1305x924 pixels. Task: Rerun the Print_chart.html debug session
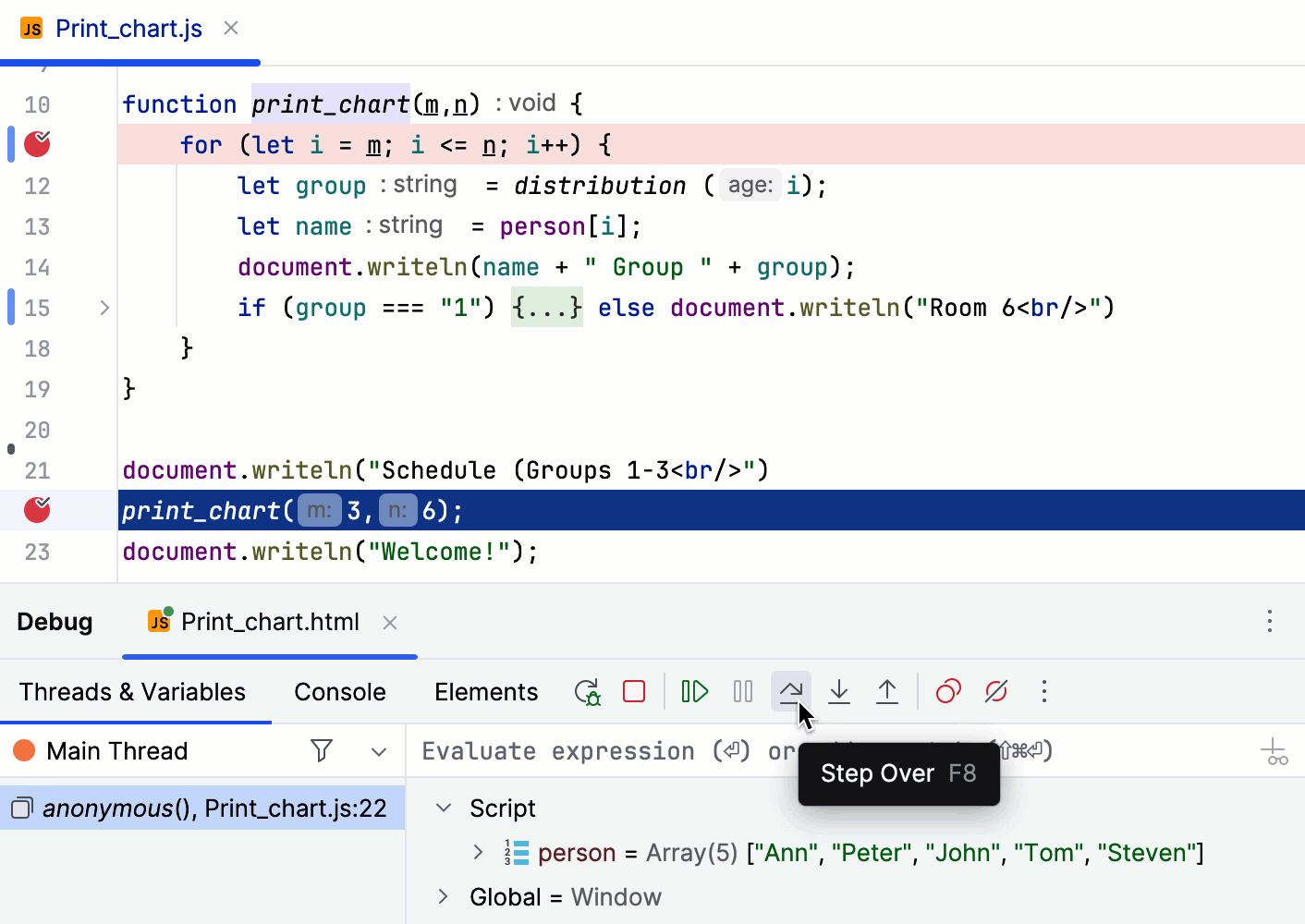point(586,691)
